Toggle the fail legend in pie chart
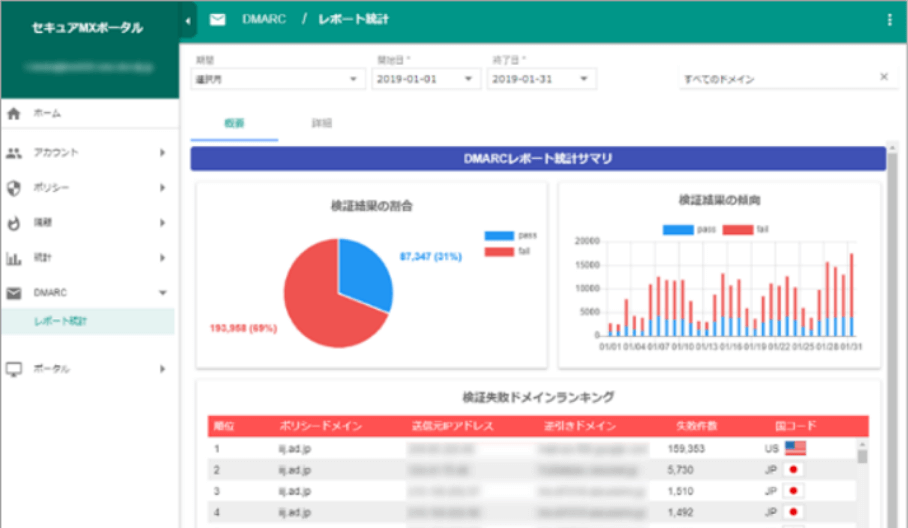Viewport: 908px width, 528px height. [498, 251]
